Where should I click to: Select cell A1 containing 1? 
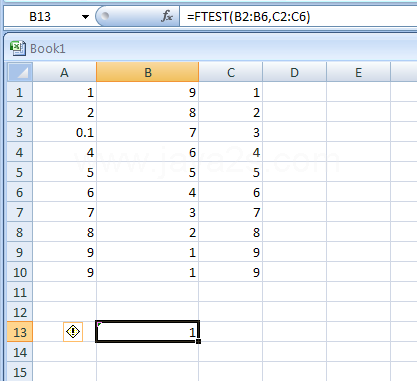point(64,92)
